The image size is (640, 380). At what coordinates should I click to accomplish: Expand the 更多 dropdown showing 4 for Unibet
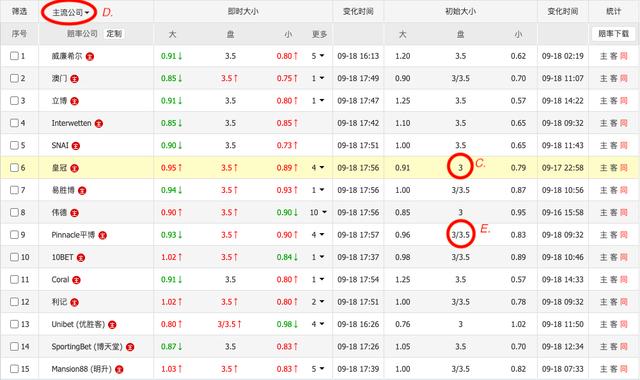point(318,324)
